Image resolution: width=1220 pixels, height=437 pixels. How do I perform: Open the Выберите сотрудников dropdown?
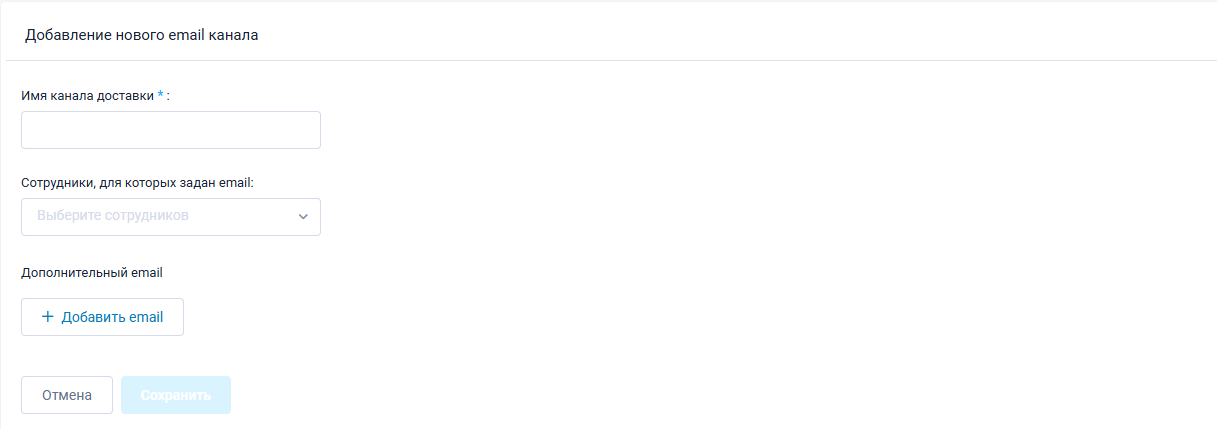pos(171,217)
